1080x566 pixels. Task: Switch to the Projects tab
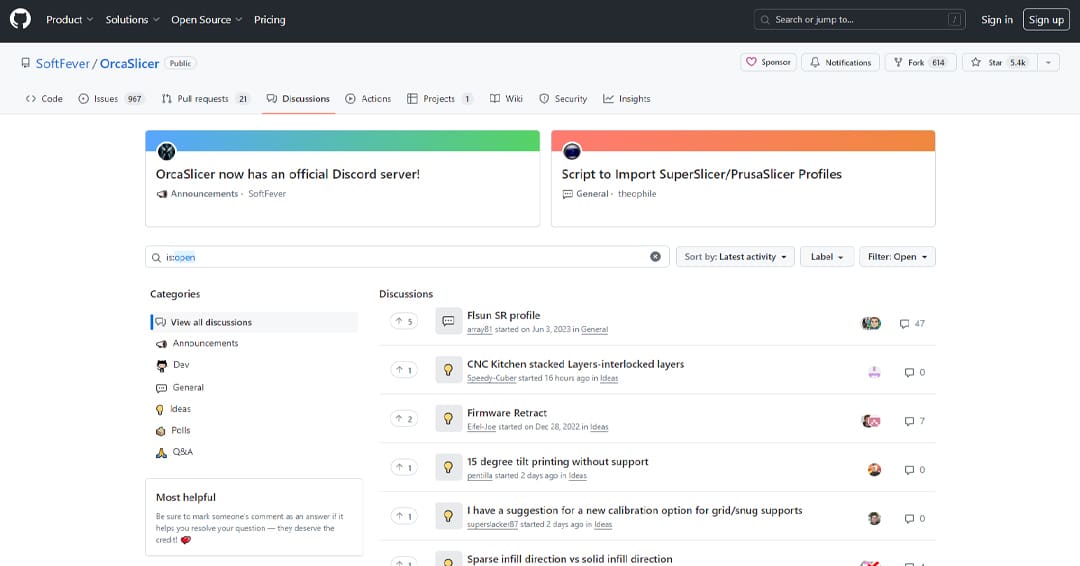pyautogui.click(x=439, y=98)
